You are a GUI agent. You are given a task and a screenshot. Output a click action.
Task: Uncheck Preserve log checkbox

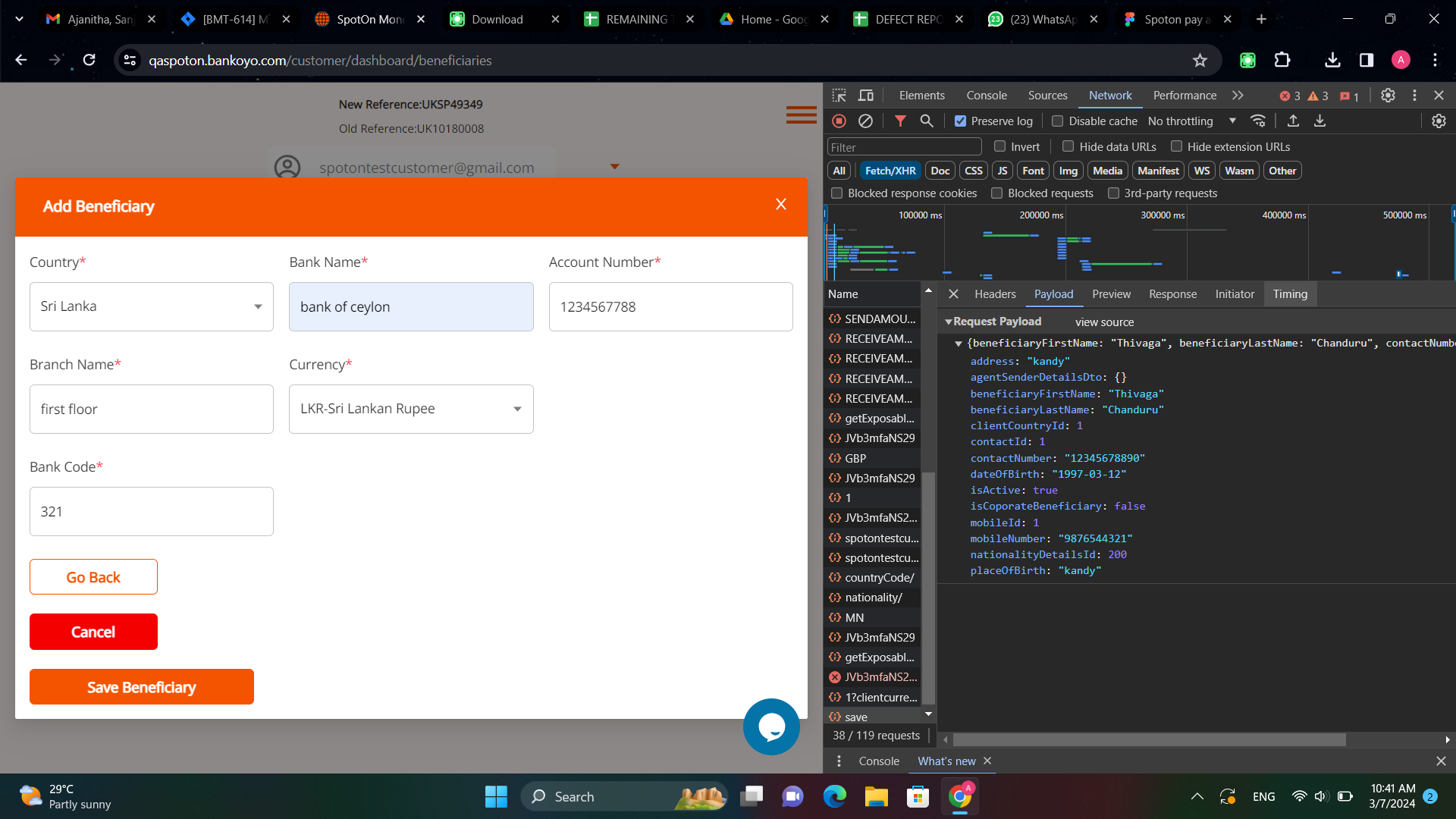coord(960,121)
